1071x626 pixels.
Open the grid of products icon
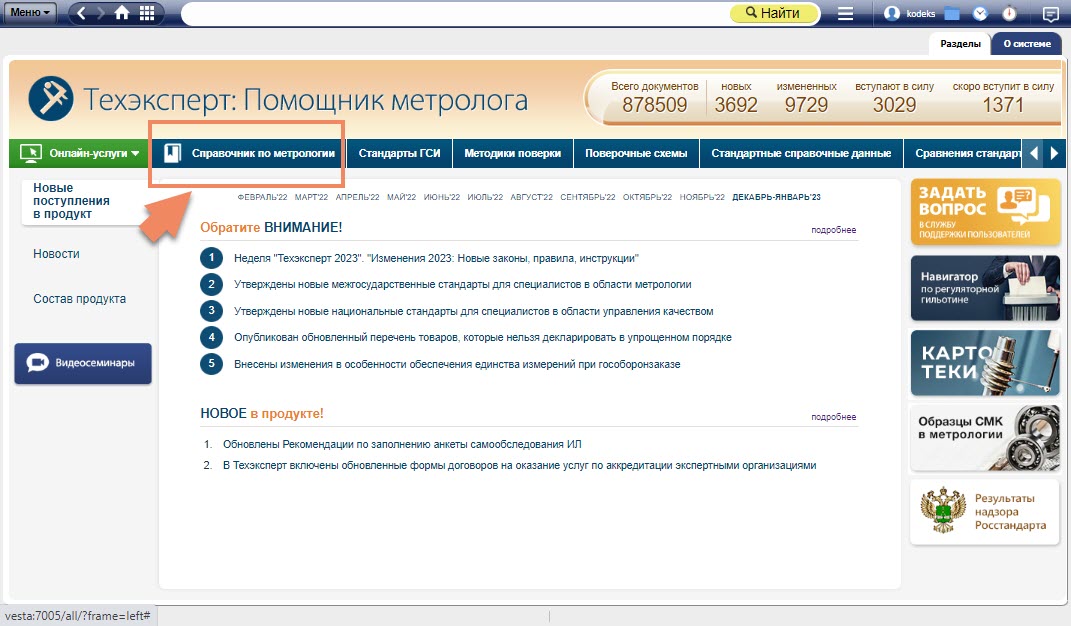point(147,13)
